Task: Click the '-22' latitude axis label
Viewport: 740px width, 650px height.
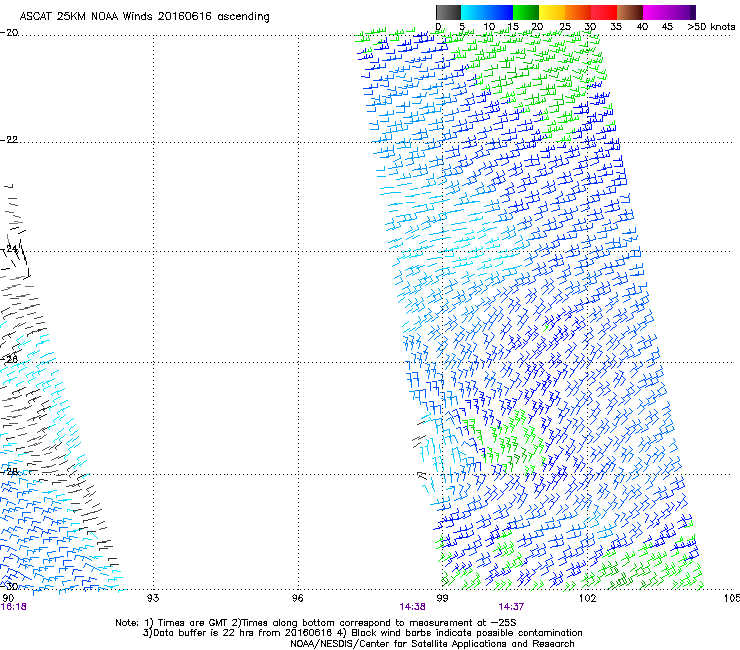Action: pyautogui.click(x=9, y=140)
